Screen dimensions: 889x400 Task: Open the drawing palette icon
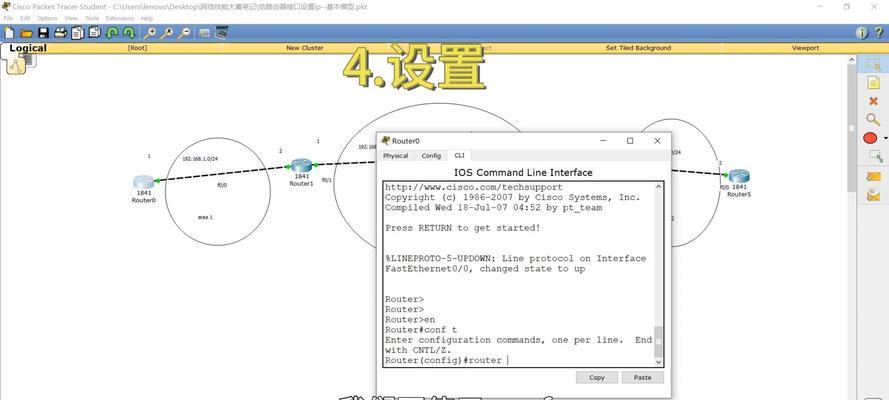coord(204,33)
